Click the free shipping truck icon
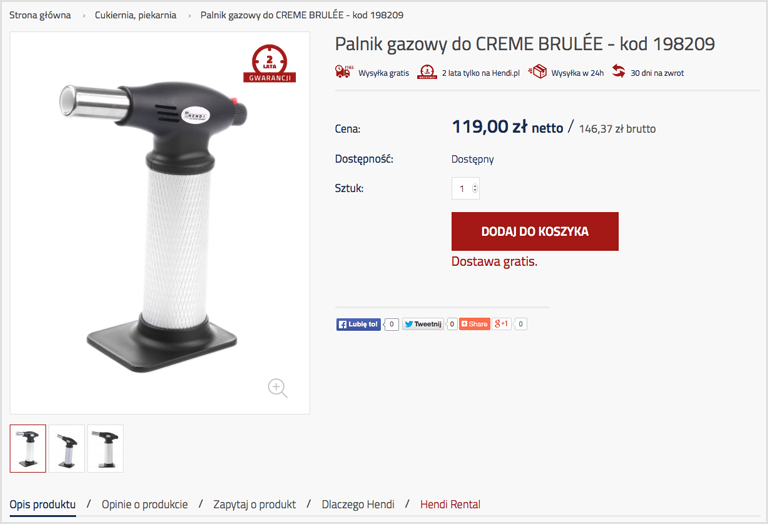Screen dimensions: 768x524 pos(344,72)
